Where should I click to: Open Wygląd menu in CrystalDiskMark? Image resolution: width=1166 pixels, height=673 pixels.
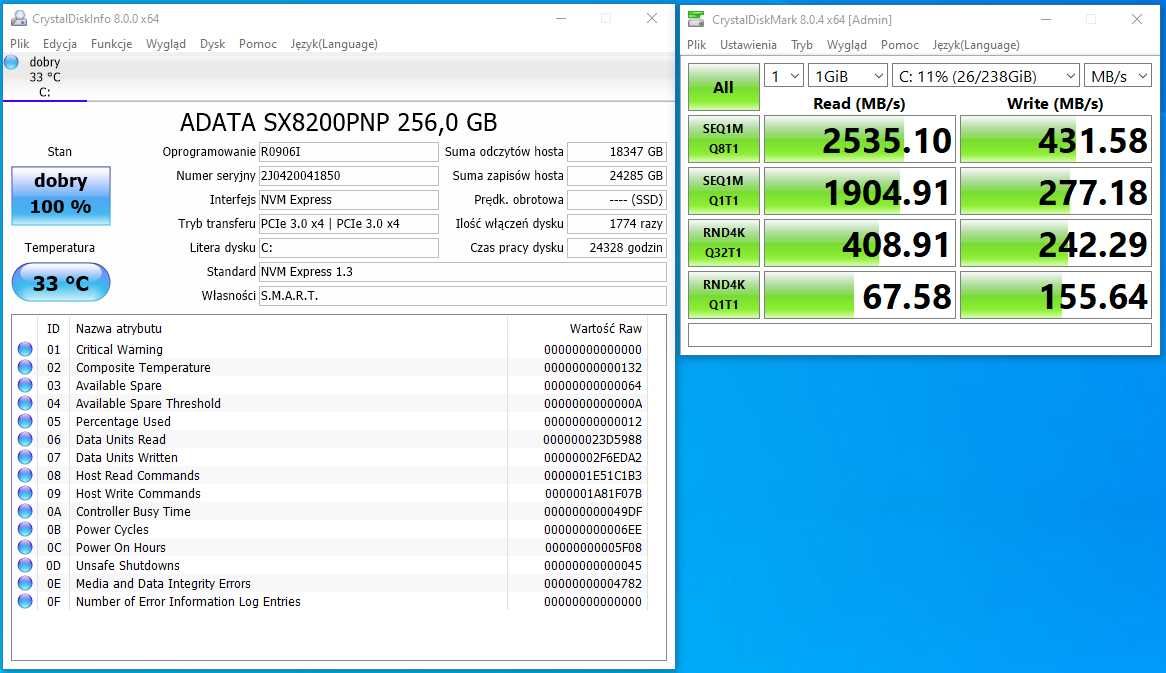pyautogui.click(x=847, y=45)
